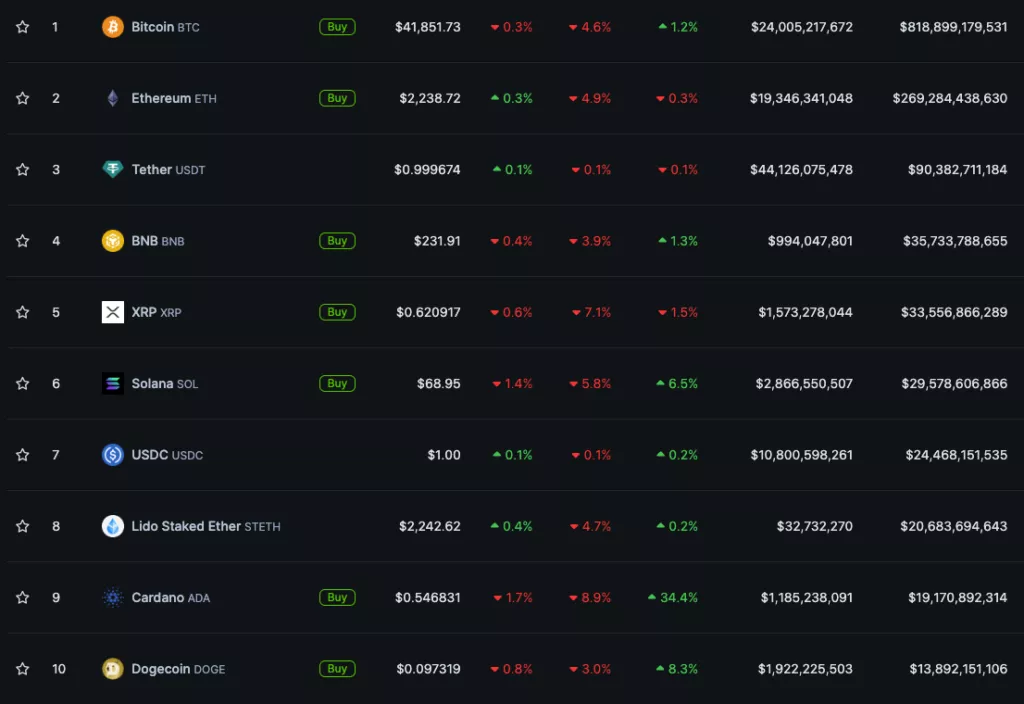Click the USDC logo icon

click(x=113, y=455)
